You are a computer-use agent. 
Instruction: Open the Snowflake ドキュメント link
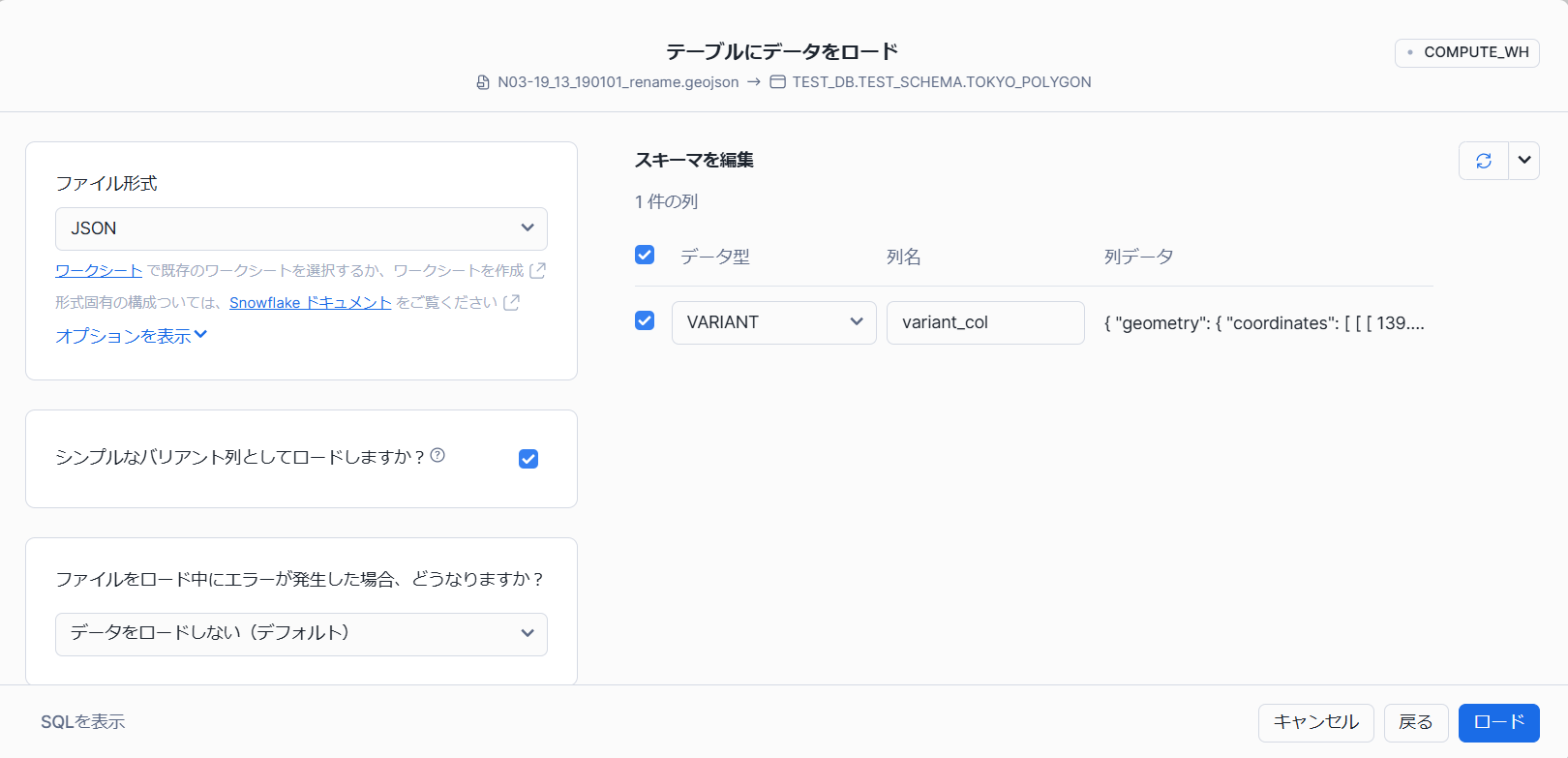pyautogui.click(x=311, y=302)
